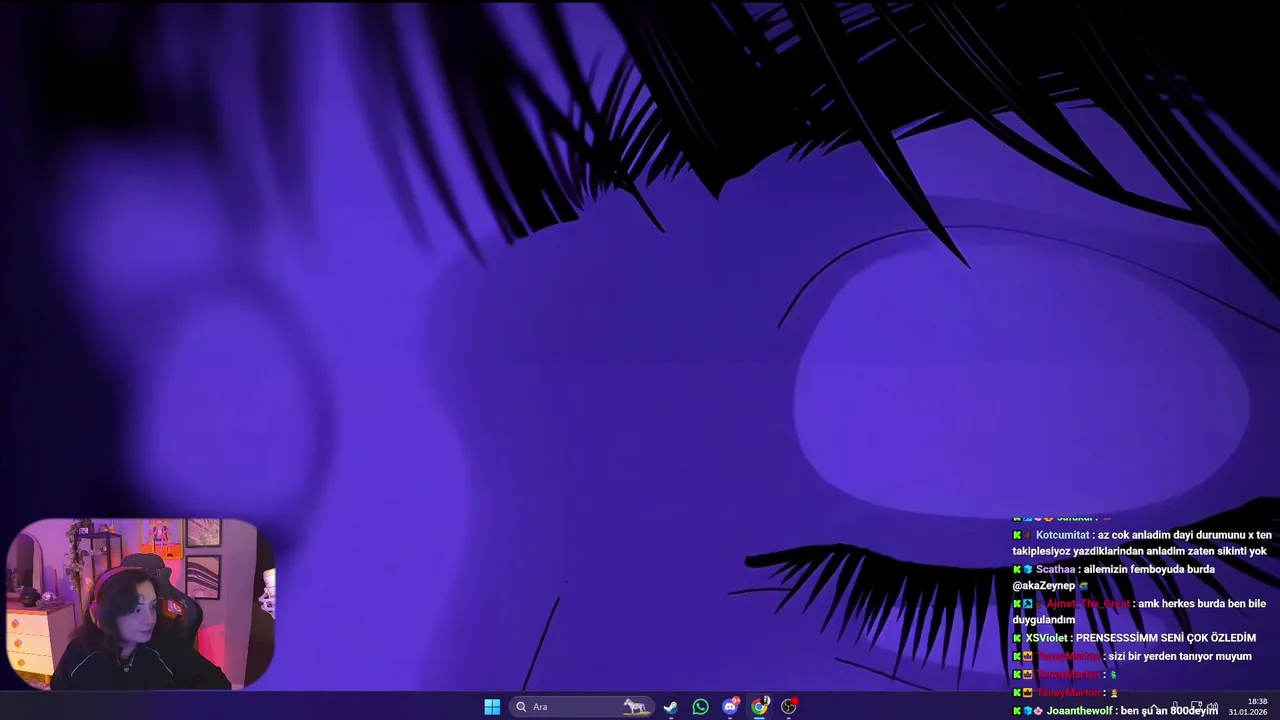The image size is (1280, 720).
Task: Click the zebra image in the search box
Action: (635, 707)
